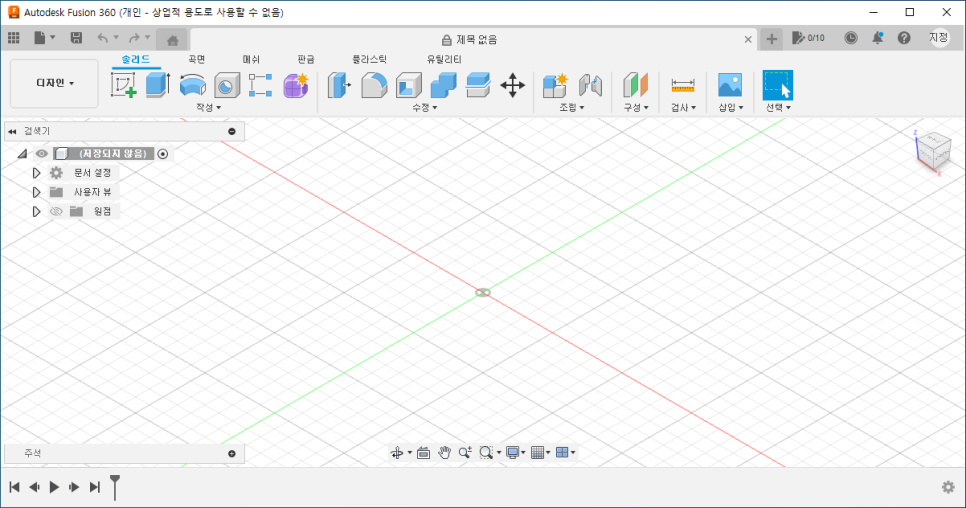Screen dimensions: 966x508
Task: Select the Joint tool
Action: tap(590, 85)
